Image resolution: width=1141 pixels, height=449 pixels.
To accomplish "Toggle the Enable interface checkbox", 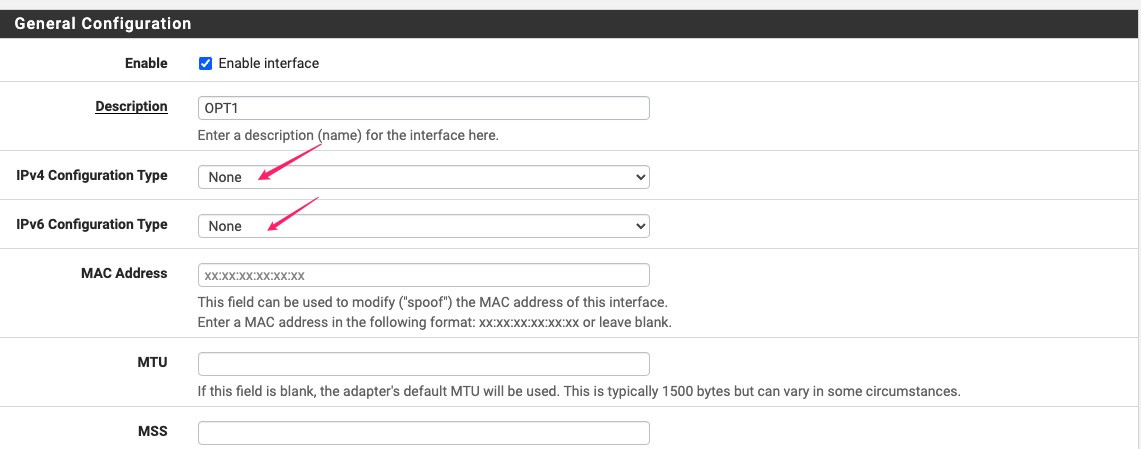I will coord(205,63).
